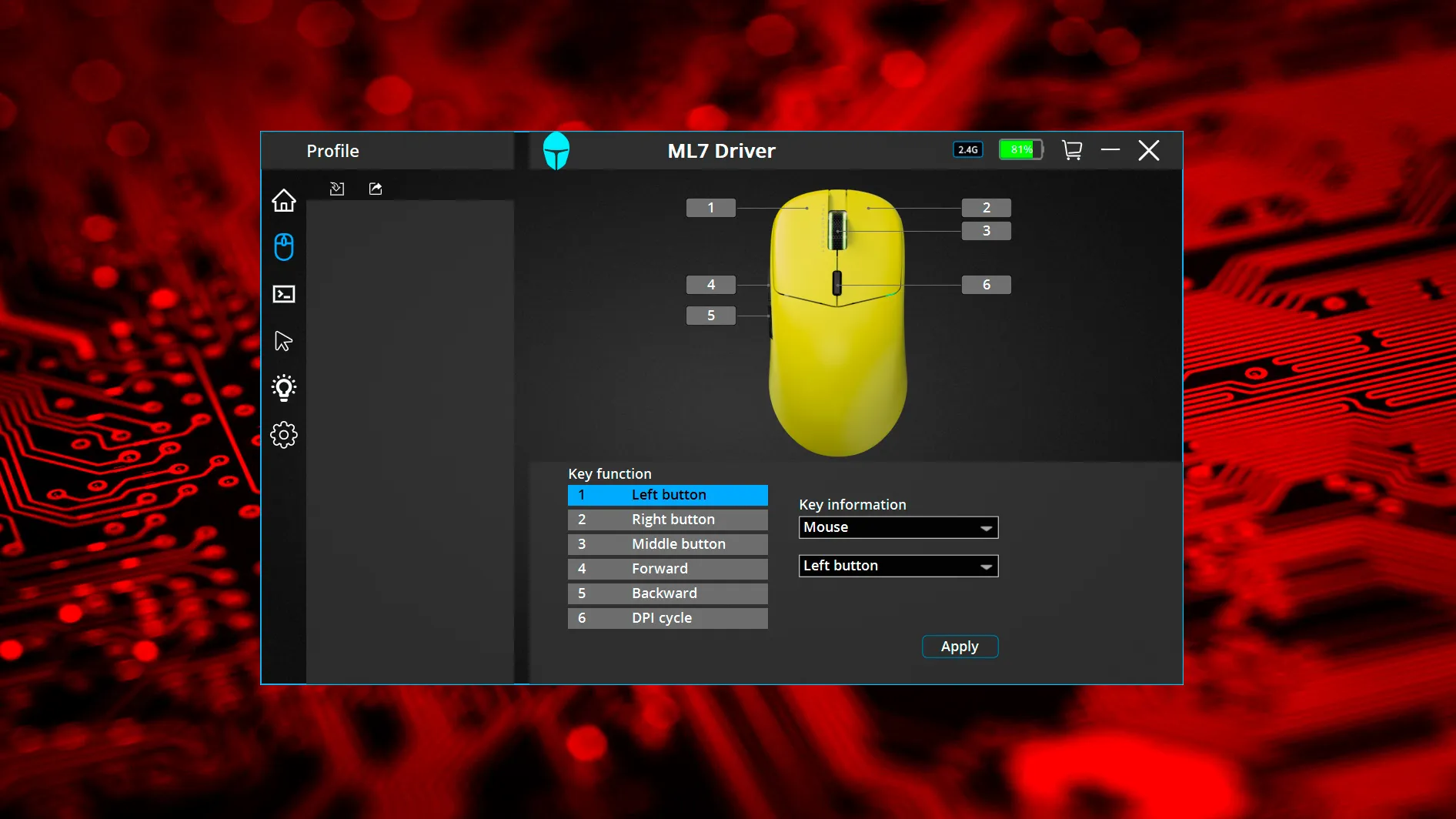1456x819 pixels.
Task: Select button label 4 on mouse diagram
Action: [711, 285]
